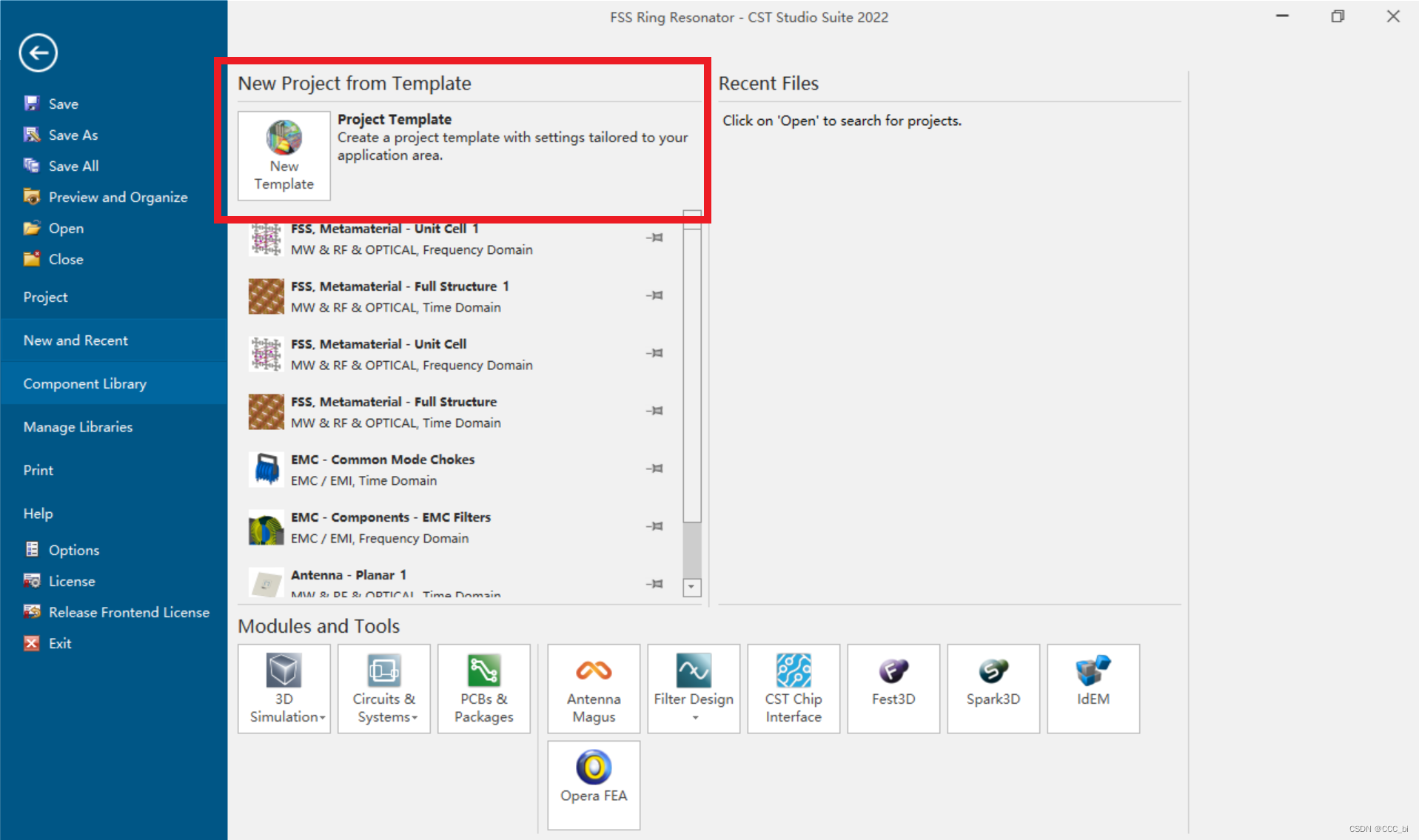
Task: Open CST Chip Interface
Action: coord(794,688)
